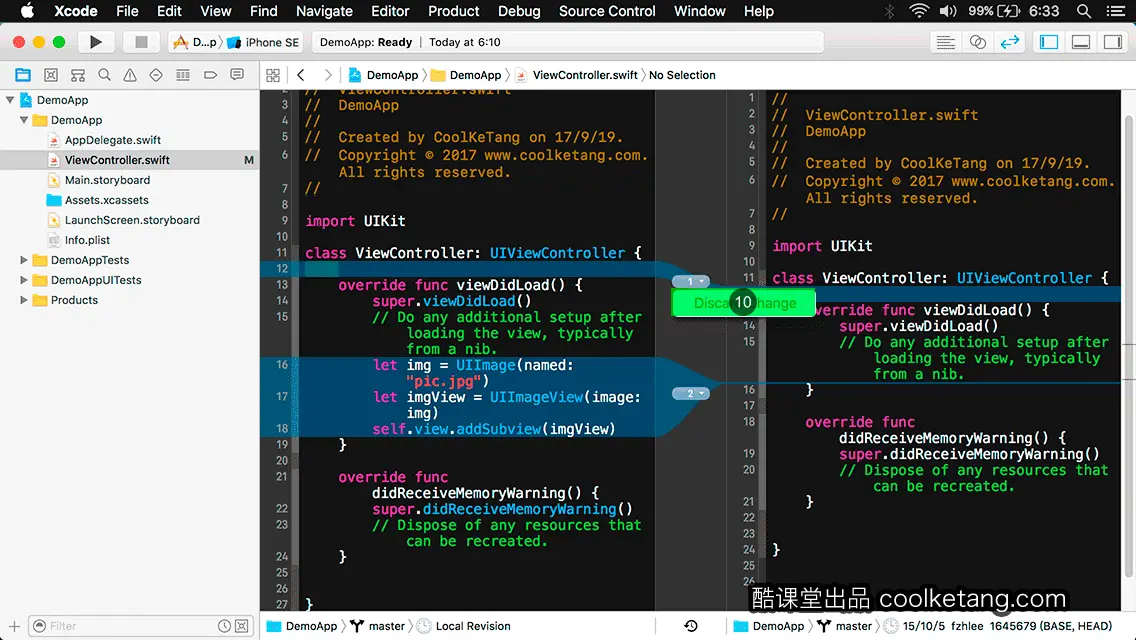1136x640 pixels.
Task: Open the related items grid menu
Action: (273, 75)
